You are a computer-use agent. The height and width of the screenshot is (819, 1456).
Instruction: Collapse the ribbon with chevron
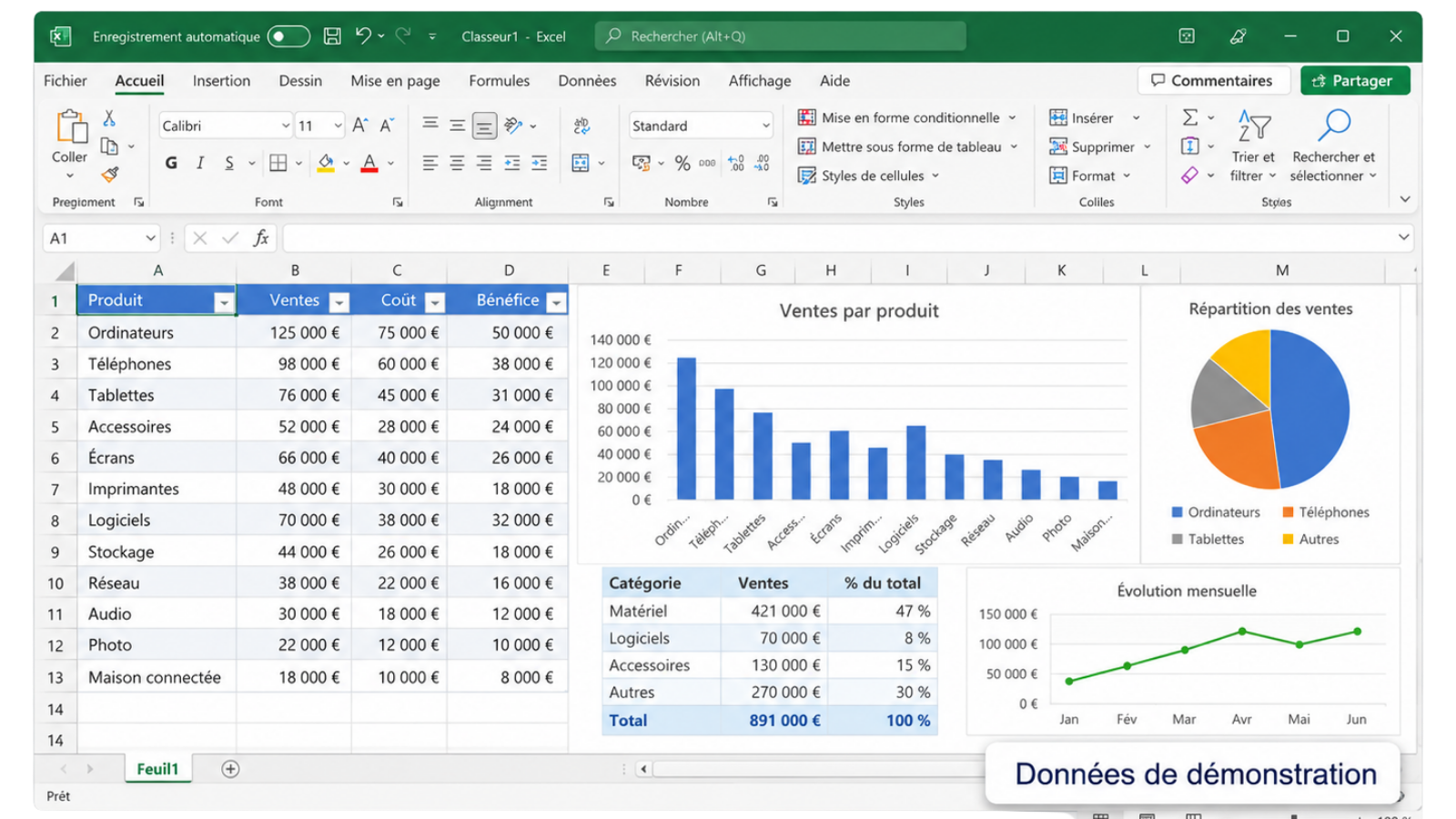[x=1405, y=198]
